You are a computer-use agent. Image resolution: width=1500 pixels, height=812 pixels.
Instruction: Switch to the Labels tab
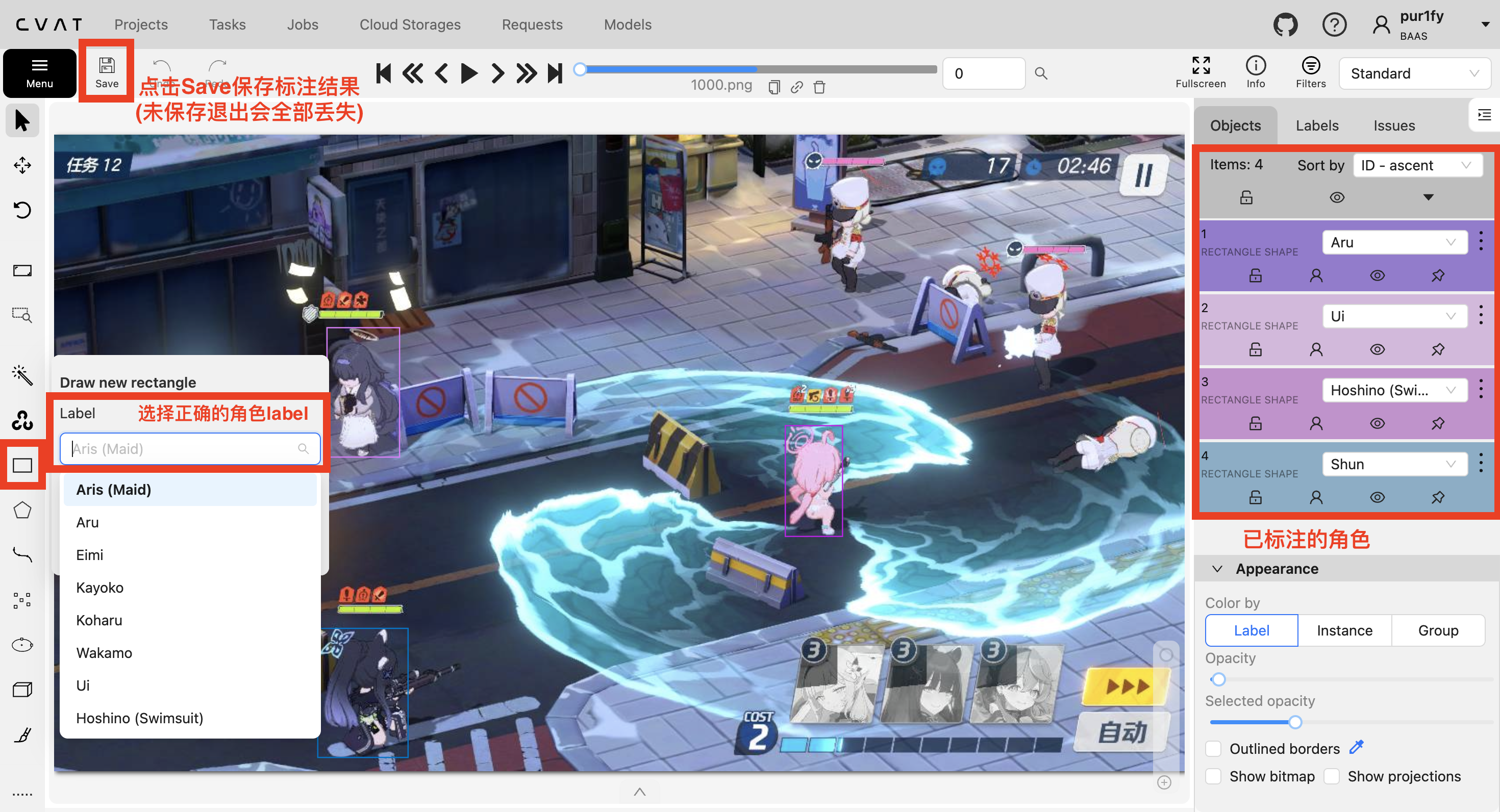[1316, 125]
